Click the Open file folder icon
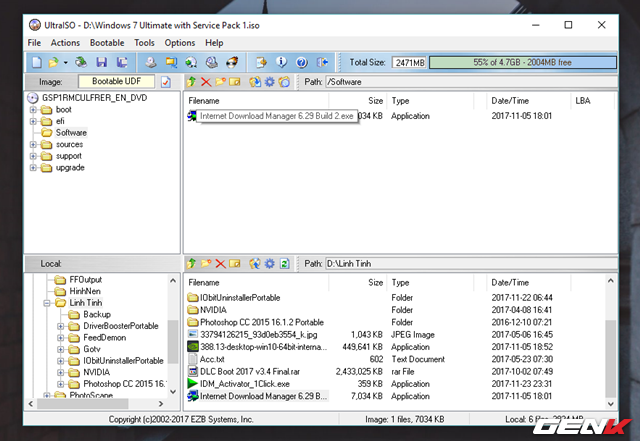640x441 pixels. pyautogui.click(x=53, y=62)
